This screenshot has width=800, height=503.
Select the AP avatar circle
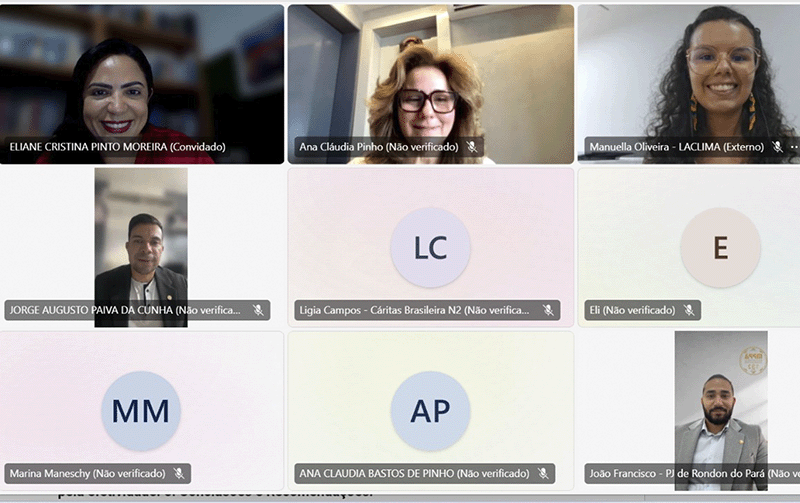[431, 411]
